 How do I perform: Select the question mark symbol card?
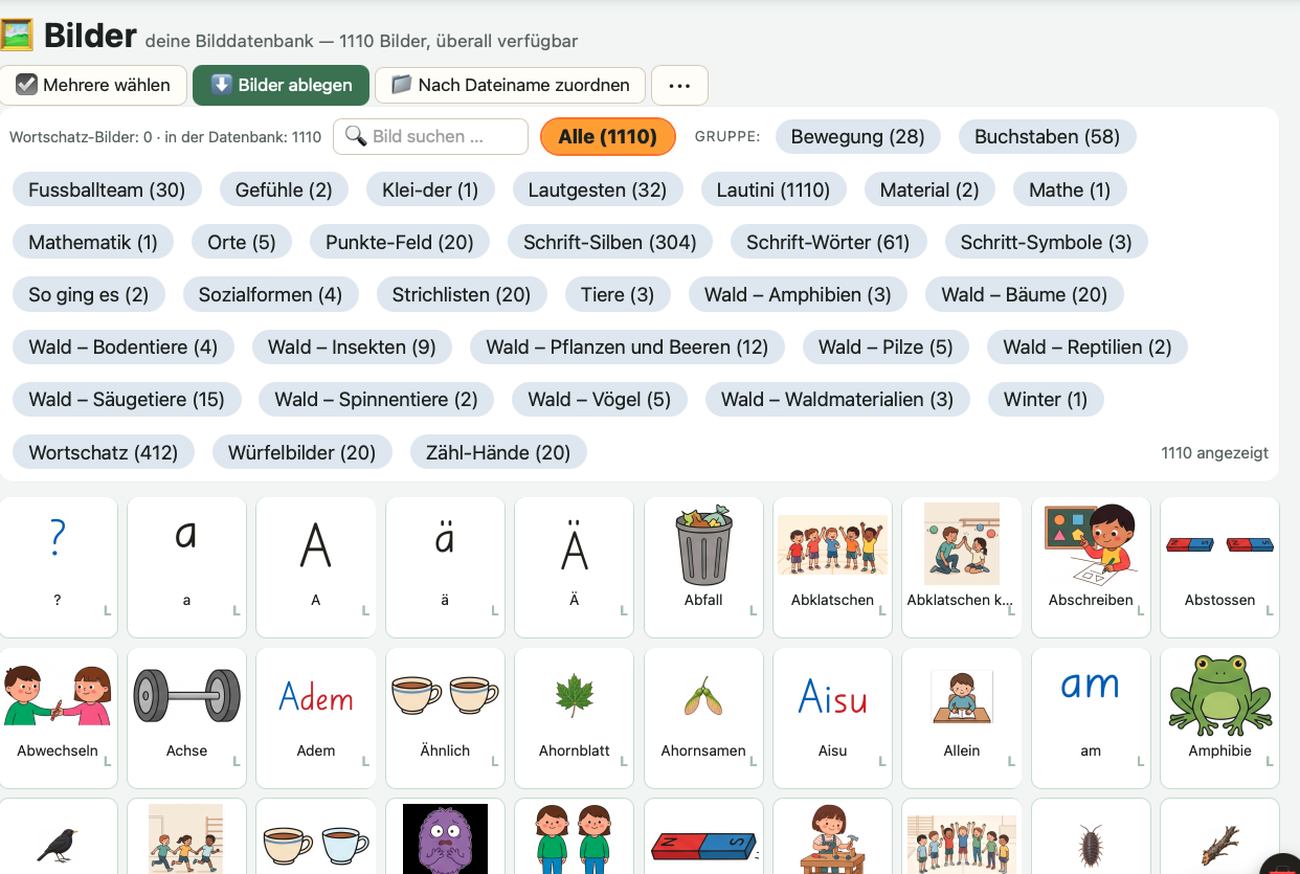[x=58, y=567]
